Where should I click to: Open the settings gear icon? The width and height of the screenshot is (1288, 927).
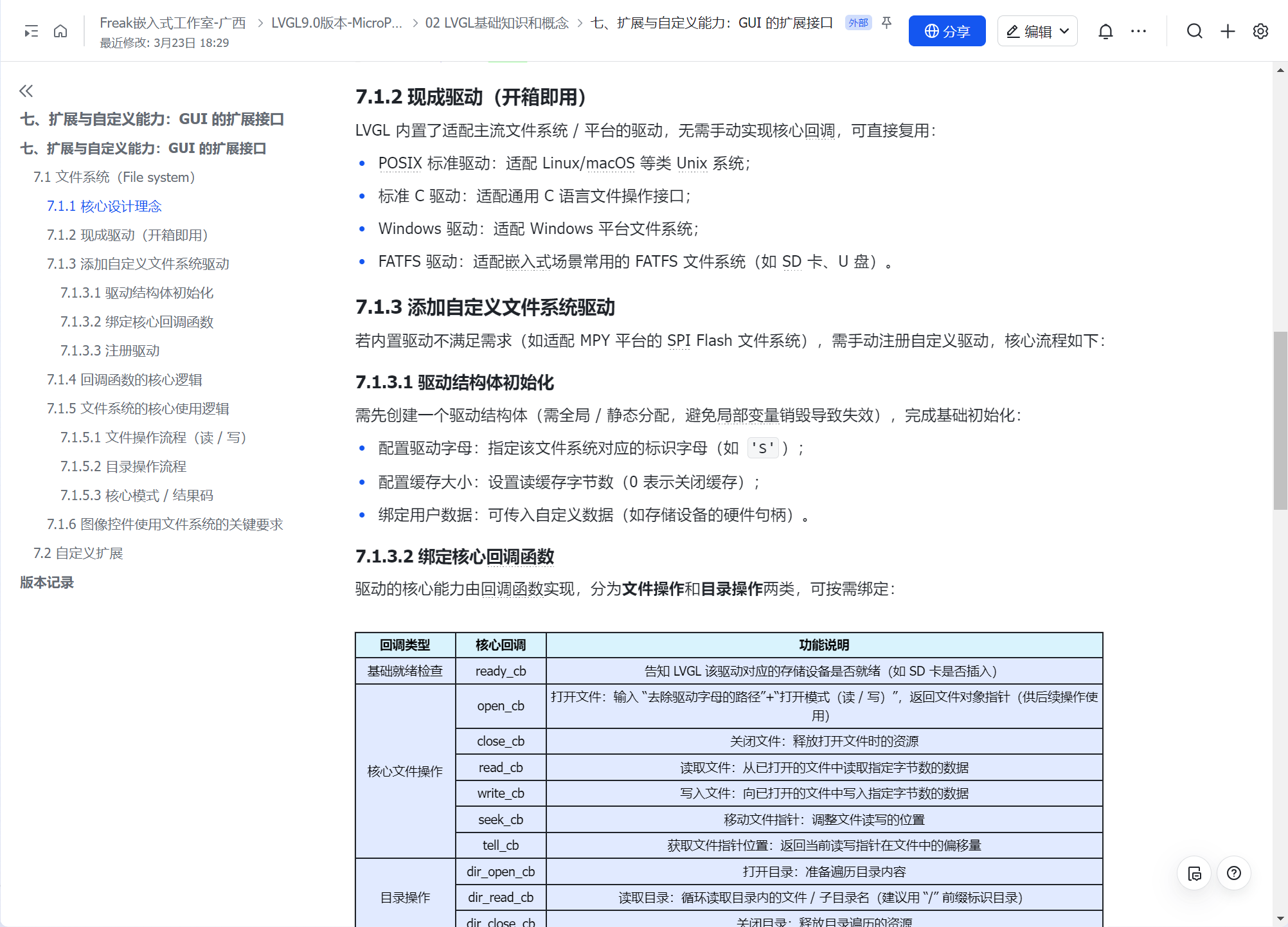[x=1260, y=31]
